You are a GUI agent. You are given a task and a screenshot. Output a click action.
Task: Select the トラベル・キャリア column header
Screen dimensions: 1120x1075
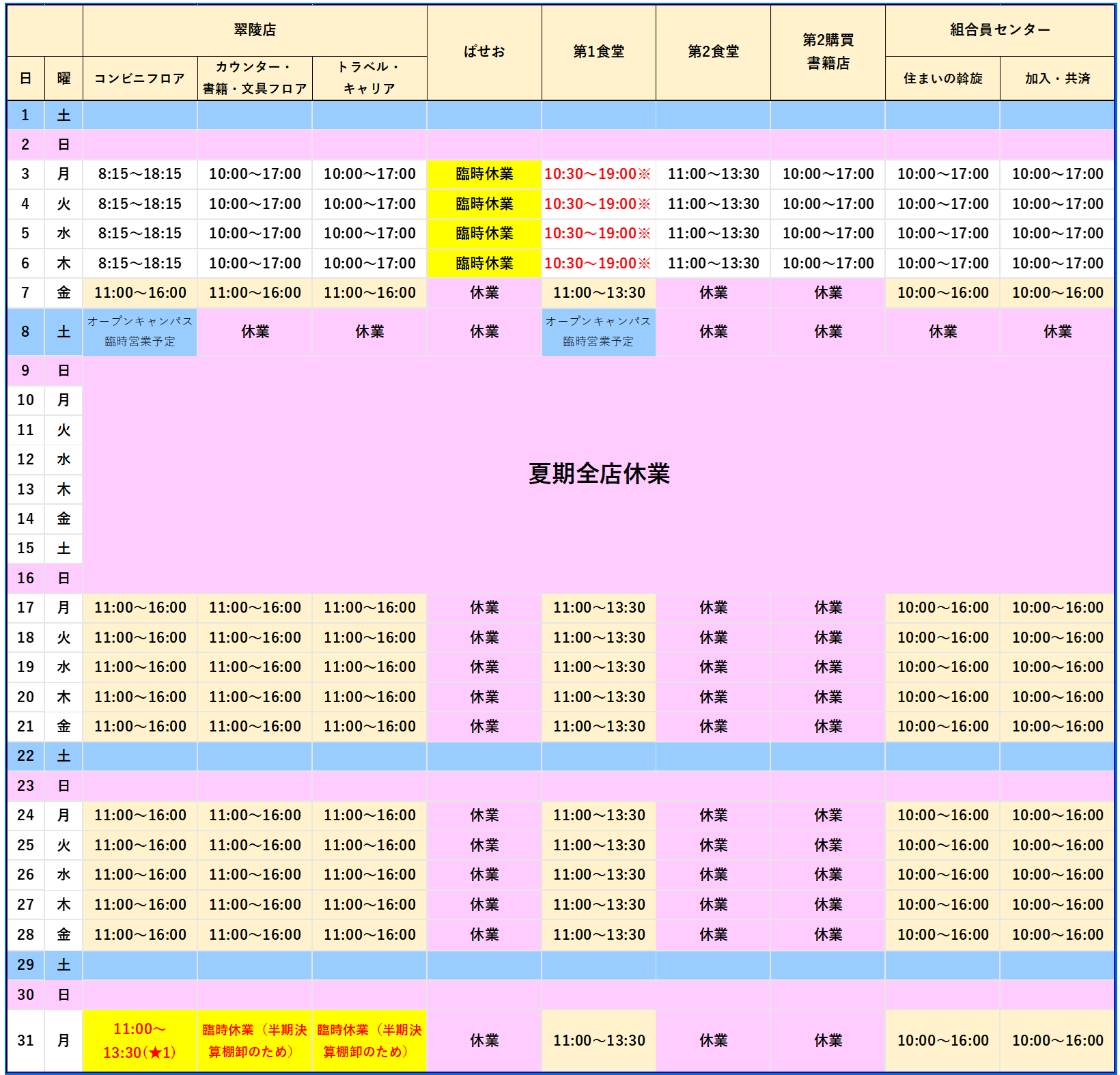[x=369, y=79]
